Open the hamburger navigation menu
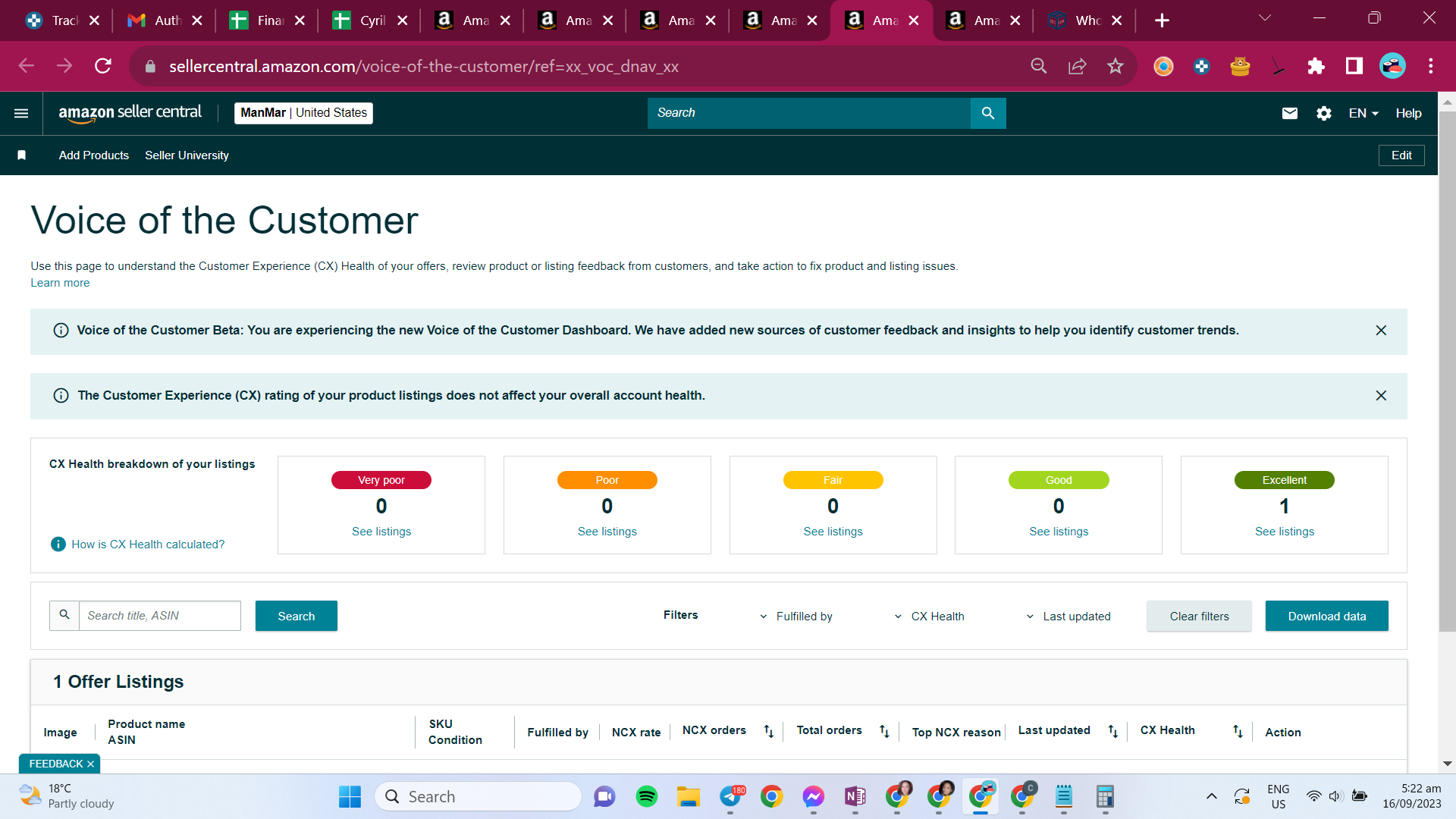1456x819 pixels. pos(21,113)
